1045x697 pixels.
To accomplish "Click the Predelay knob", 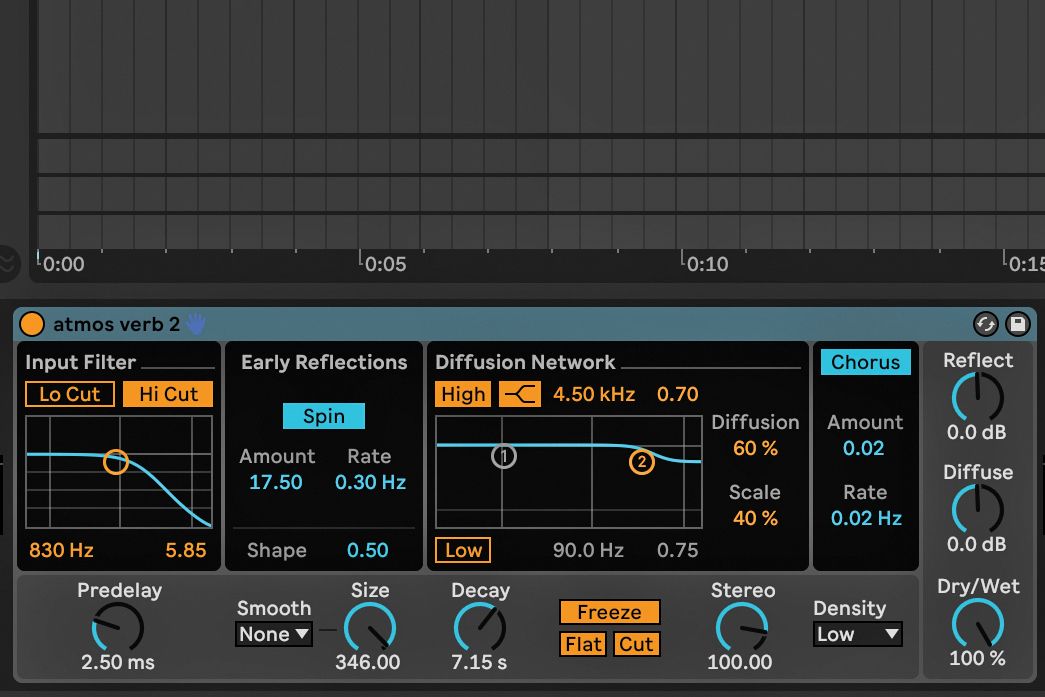I will 118,627.
